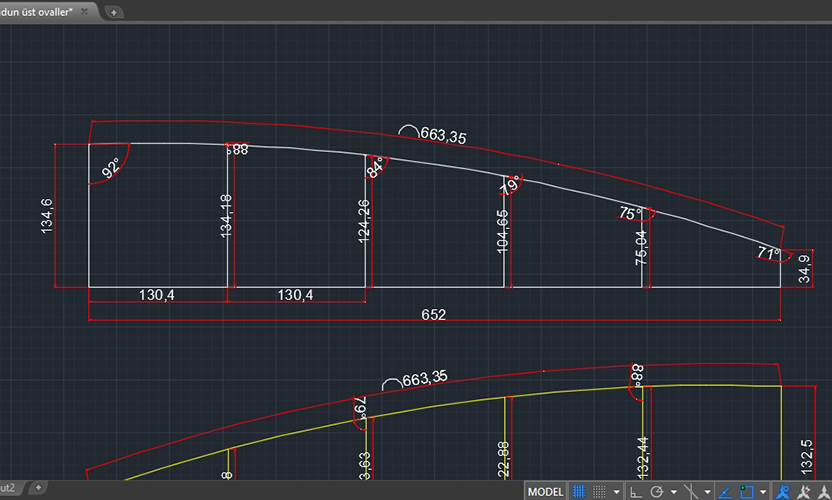The height and width of the screenshot is (500, 832).
Task: Click the isometric drafting icon
Action: click(690, 492)
